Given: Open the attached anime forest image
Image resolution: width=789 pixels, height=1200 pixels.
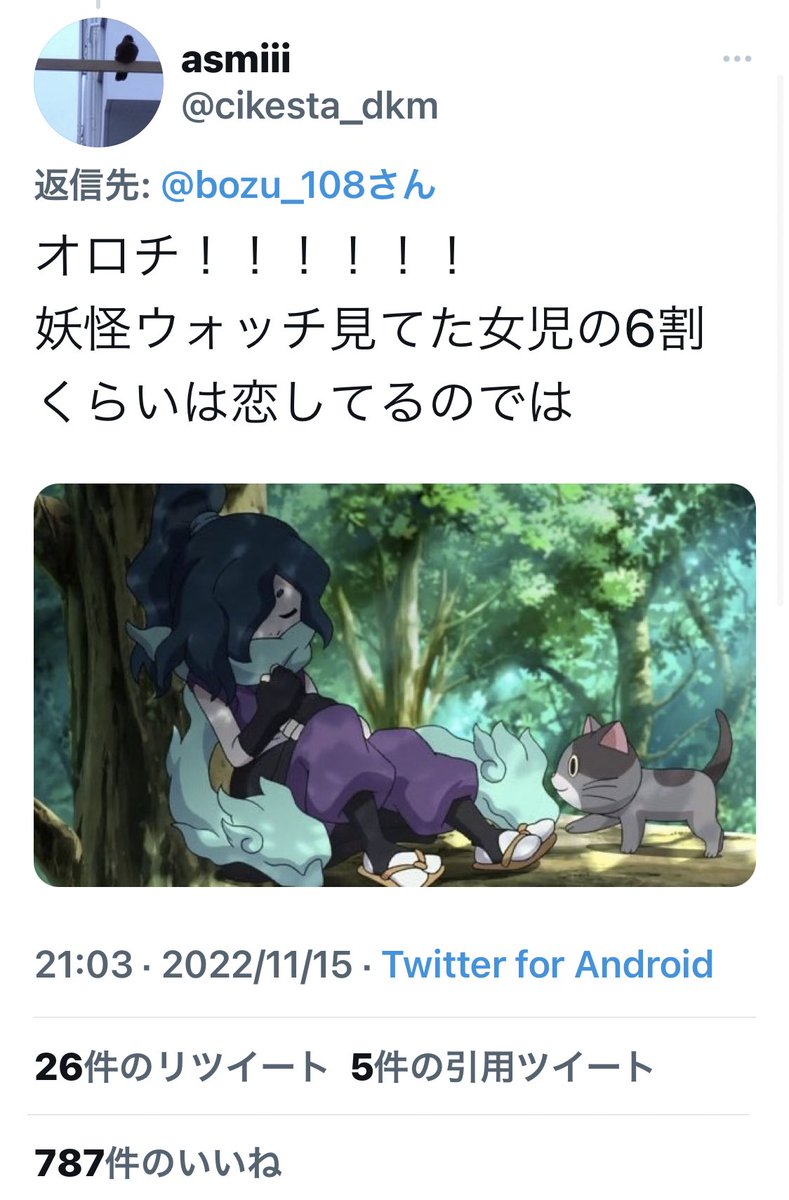Looking at the screenshot, I should point(395,686).
